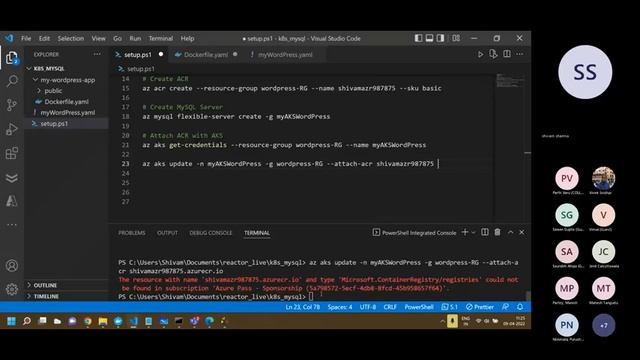Open Microsoft Teams from the taskbar
Viewport: 640px width, 360px height.
click(x=194, y=321)
